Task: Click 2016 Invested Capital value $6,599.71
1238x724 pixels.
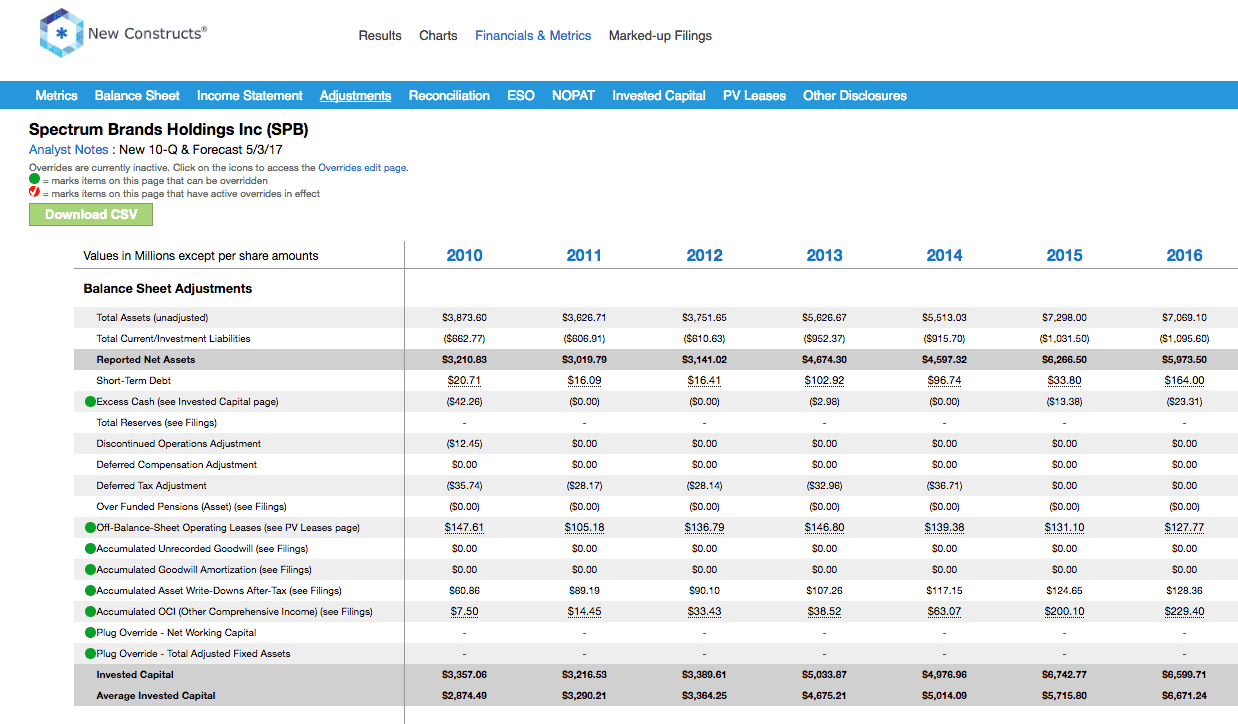Action: [1184, 675]
